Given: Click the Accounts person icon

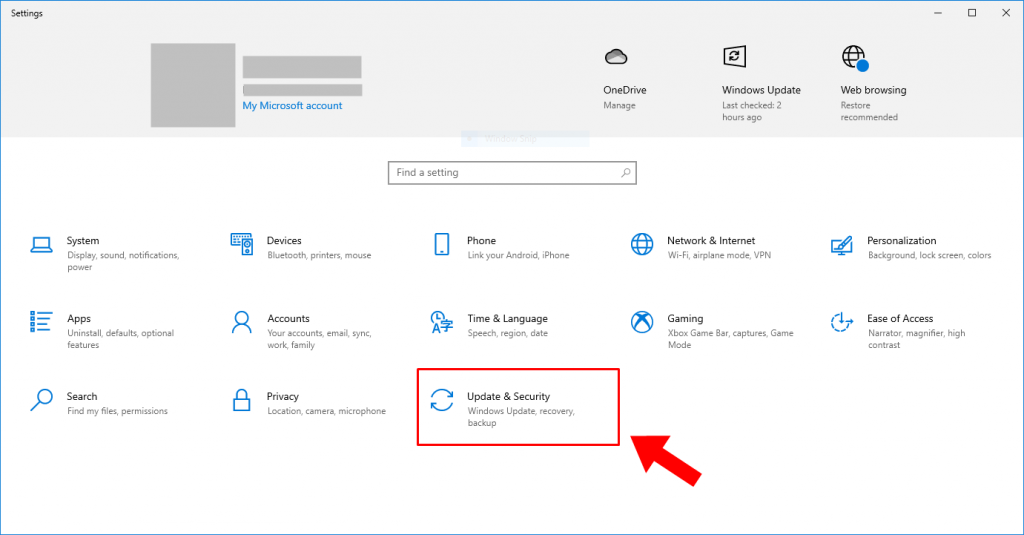Looking at the screenshot, I should tap(242, 322).
